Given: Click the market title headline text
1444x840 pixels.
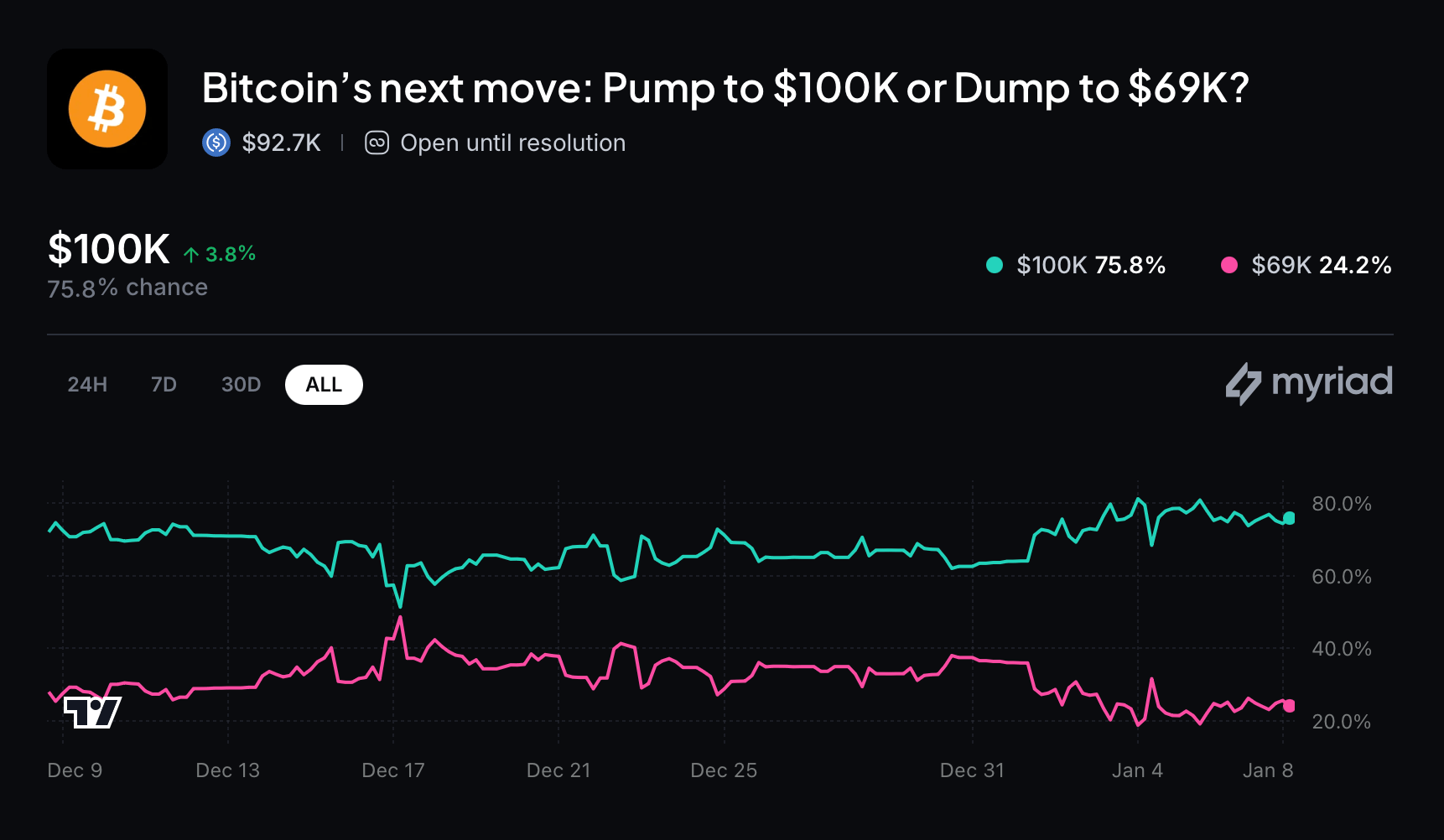Looking at the screenshot, I should [726, 86].
